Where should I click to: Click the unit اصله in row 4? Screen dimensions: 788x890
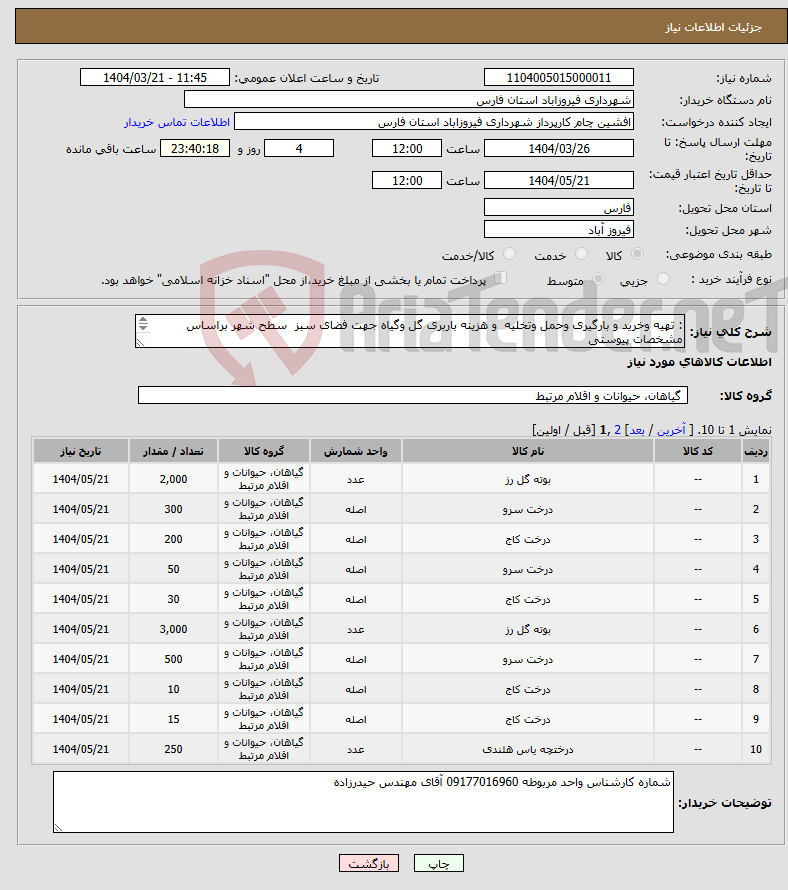tap(356, 569)
